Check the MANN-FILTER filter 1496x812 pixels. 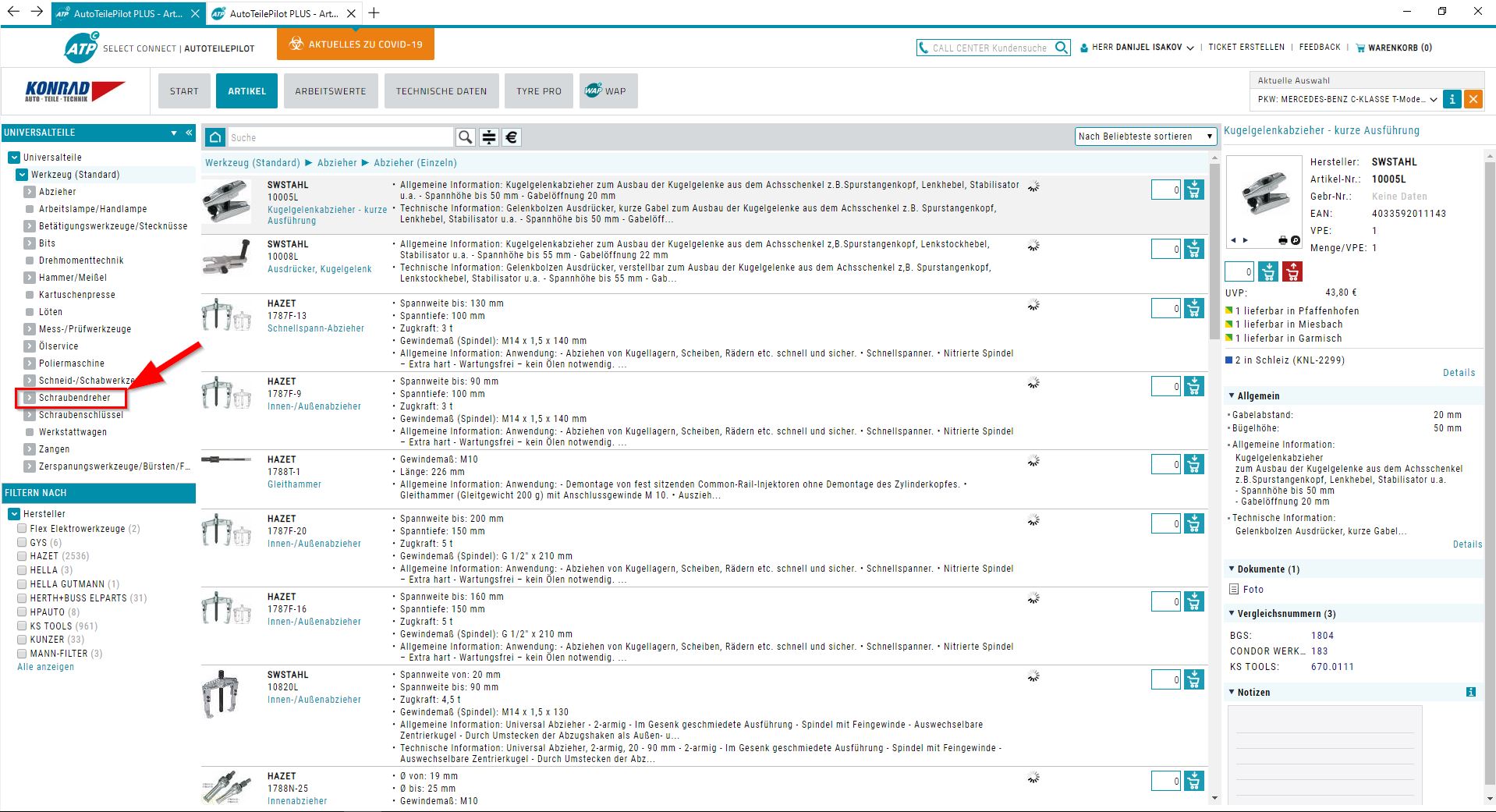(22, 653)
